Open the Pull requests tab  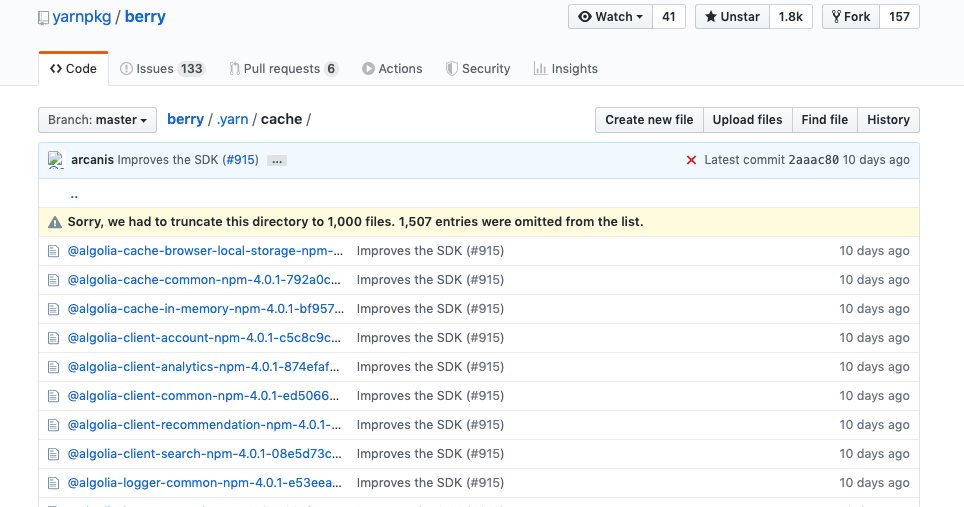click(283, 69)
